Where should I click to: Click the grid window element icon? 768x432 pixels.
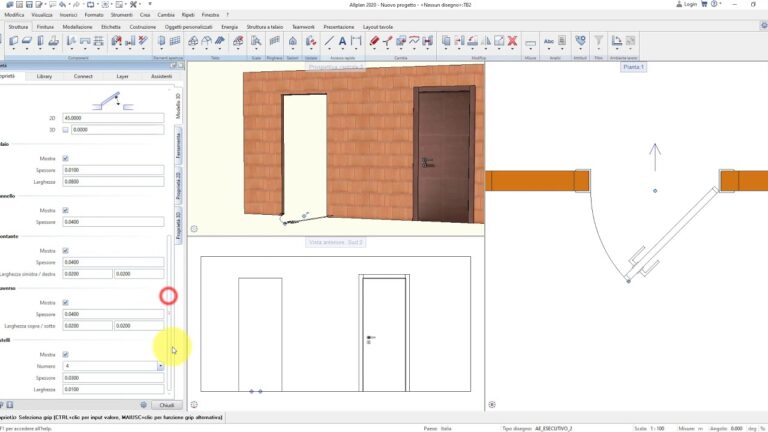coord(175,41)
